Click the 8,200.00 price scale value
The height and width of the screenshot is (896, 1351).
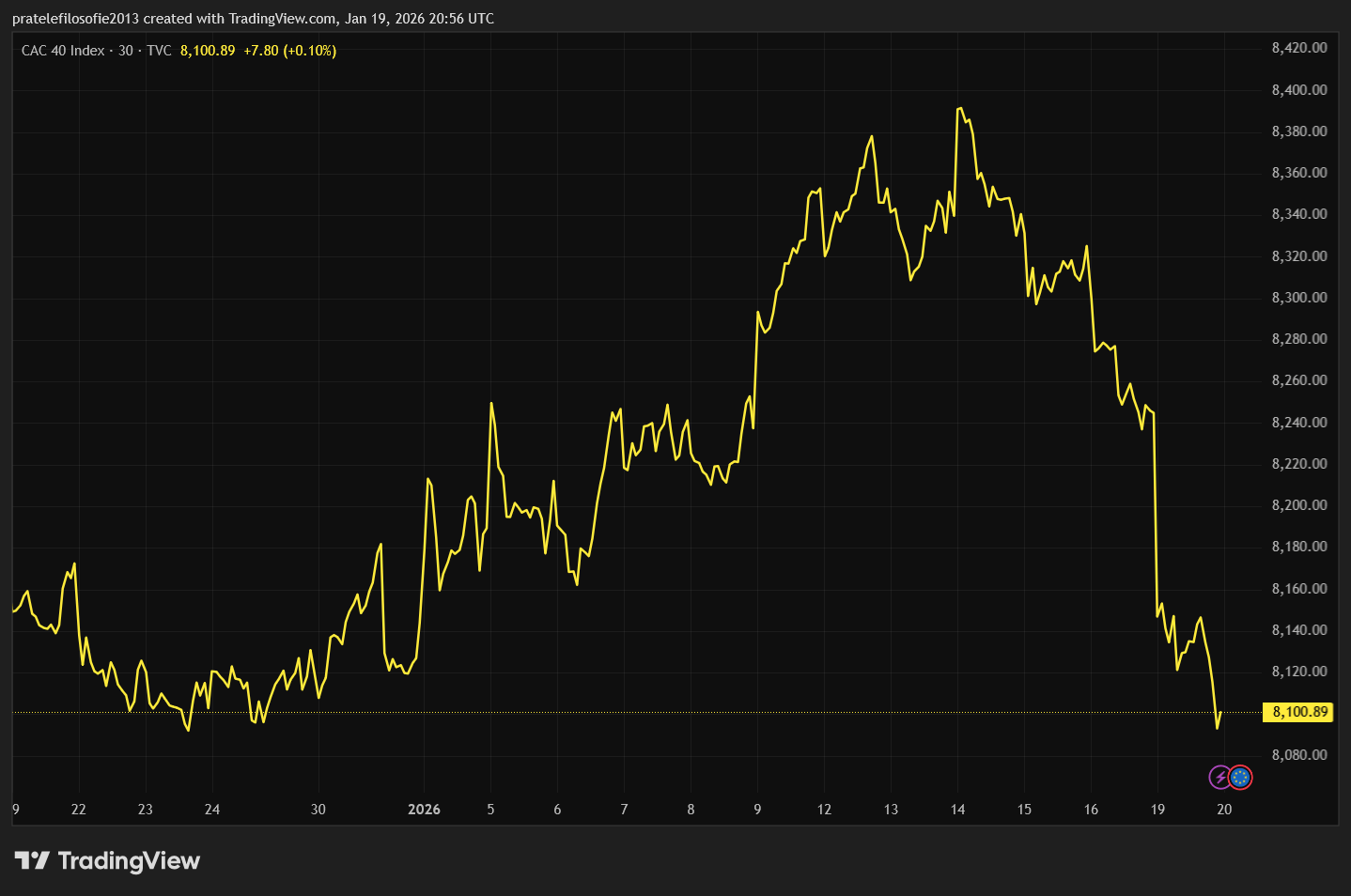coord(1297,504)
